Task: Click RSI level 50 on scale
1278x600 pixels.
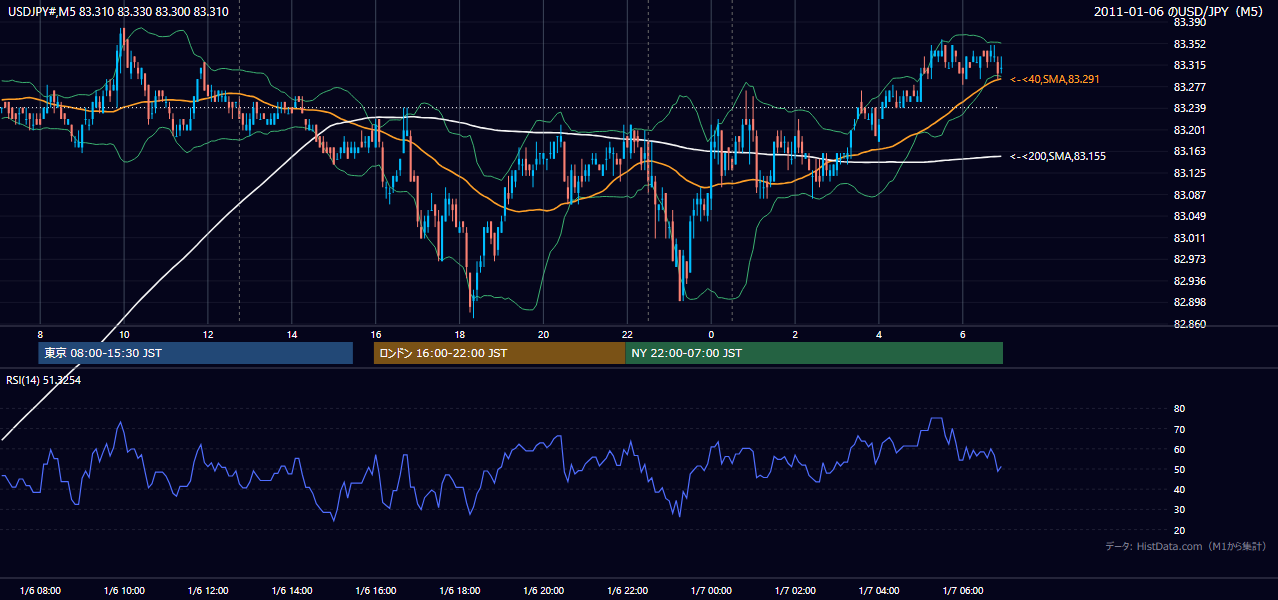Action: point(1179,469)
